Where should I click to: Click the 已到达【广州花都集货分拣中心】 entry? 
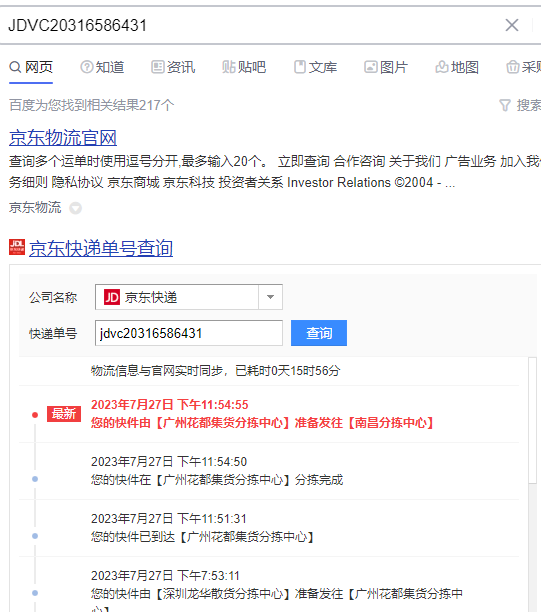coord(202,537)
